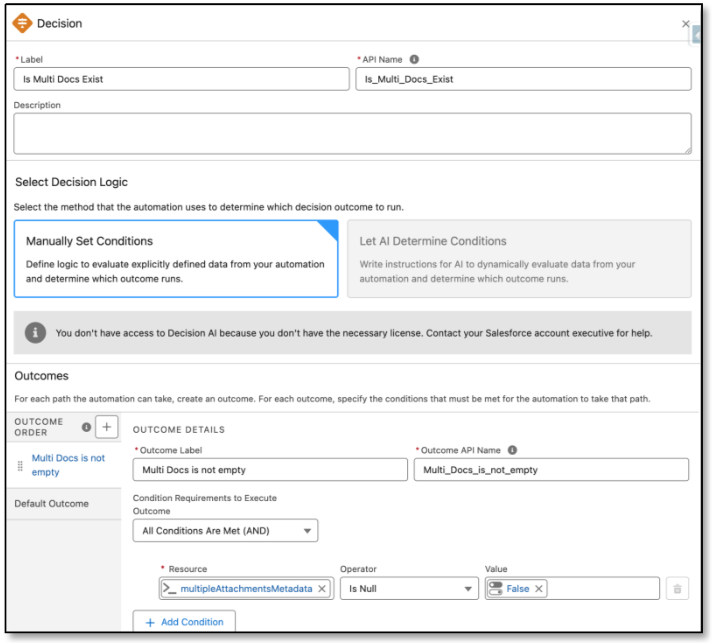Click the Add Condition button
This screenshot has width=712, height=643.
[184, 622]
